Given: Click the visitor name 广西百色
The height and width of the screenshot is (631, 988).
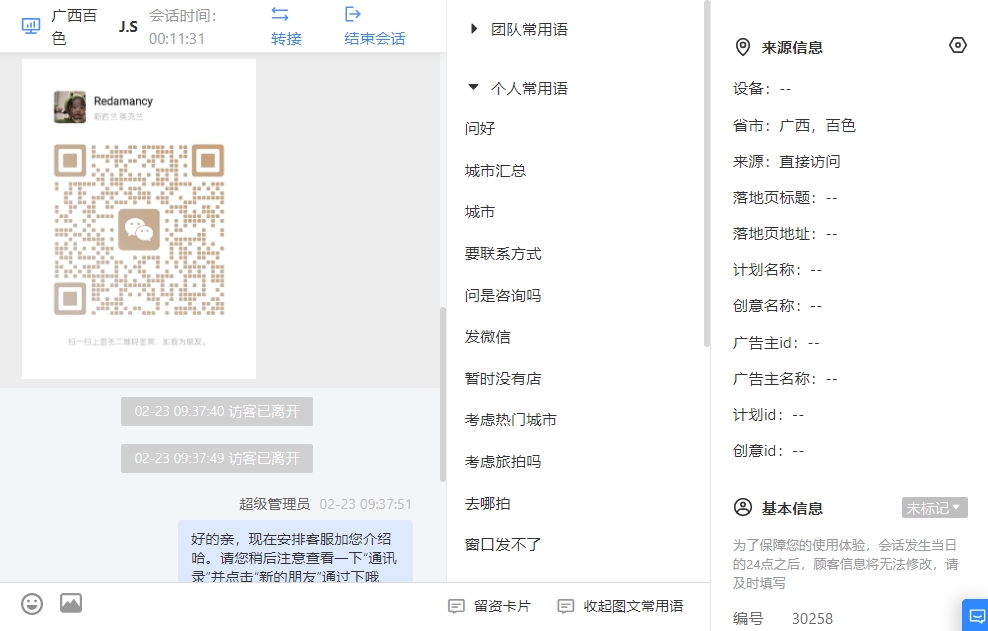Looking at the screenshot, I should 74,26.
